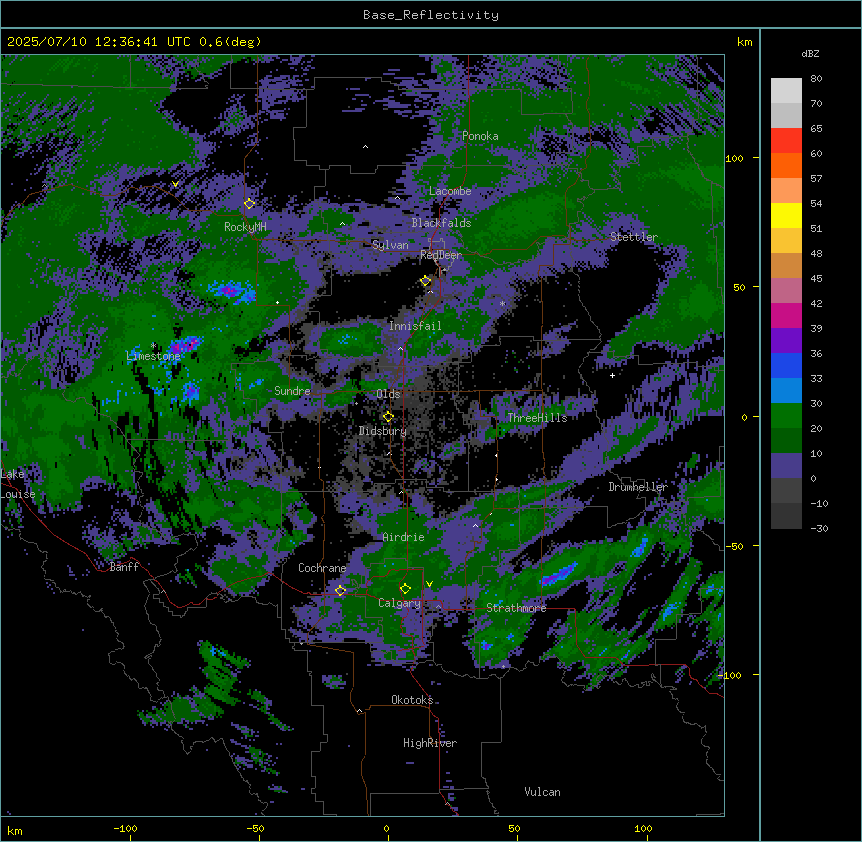Image resolution: width=862 pixels, height=842 pixels.
Task: Click the yellow diamond marker above Didsbury
Action: point(388,417)
